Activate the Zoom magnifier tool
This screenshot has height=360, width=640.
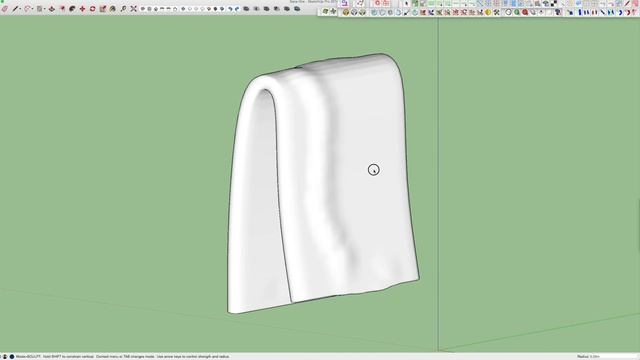click(123, 9)
